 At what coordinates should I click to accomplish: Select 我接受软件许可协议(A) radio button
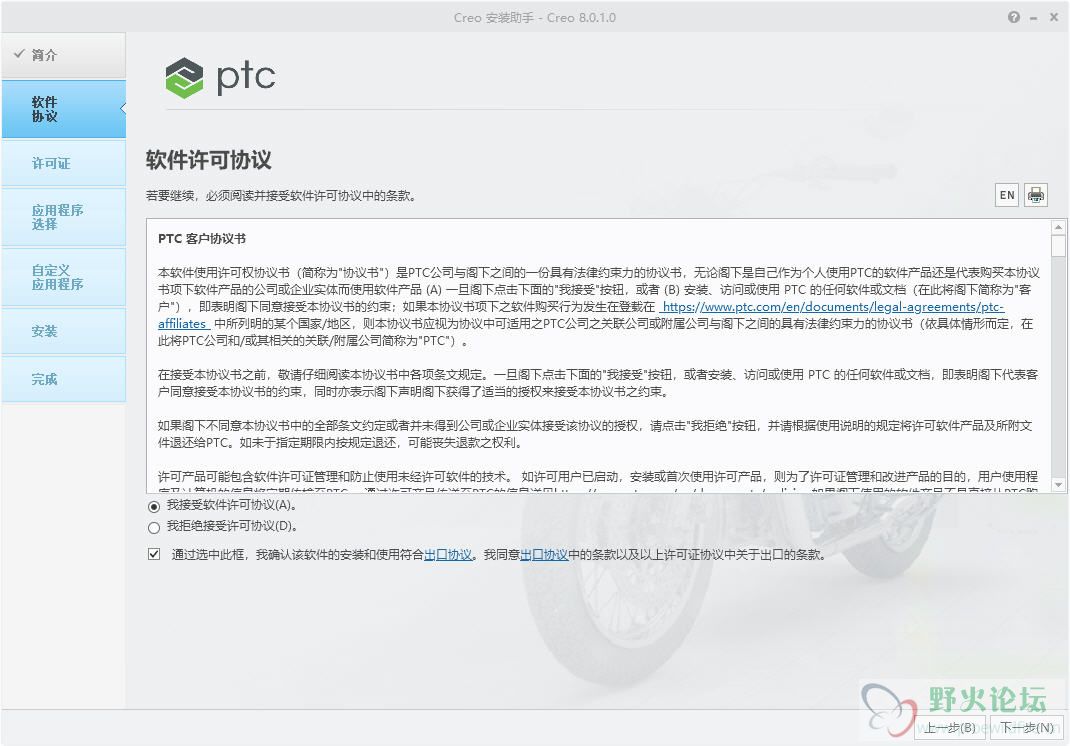point(154,506)
